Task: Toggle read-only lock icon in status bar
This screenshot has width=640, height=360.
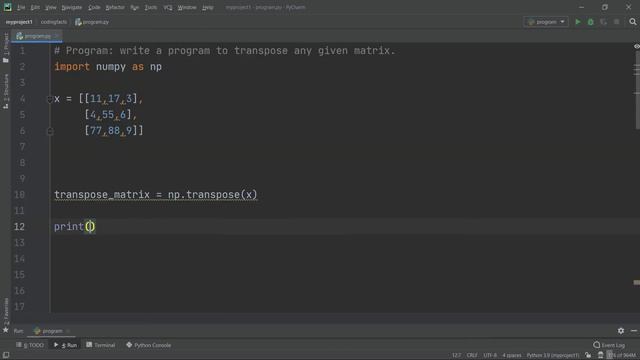Action: pos(588,356)
